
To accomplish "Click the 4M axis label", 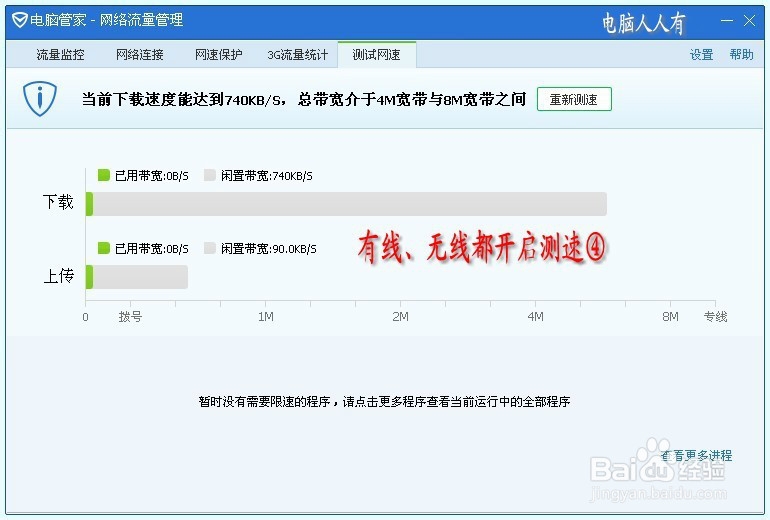I will pos(535,317).
